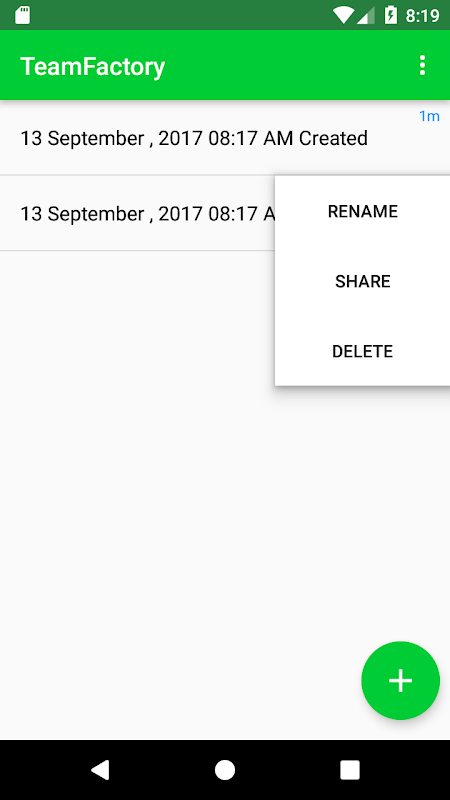
Task: Choose DELETE from the popup menu
Action: (363, 351)
